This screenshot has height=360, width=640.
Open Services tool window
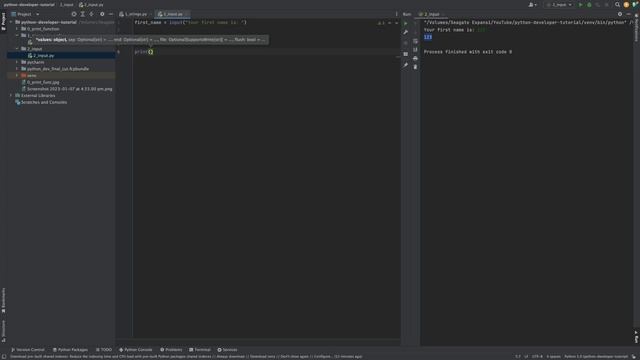(x=227, y=350)
